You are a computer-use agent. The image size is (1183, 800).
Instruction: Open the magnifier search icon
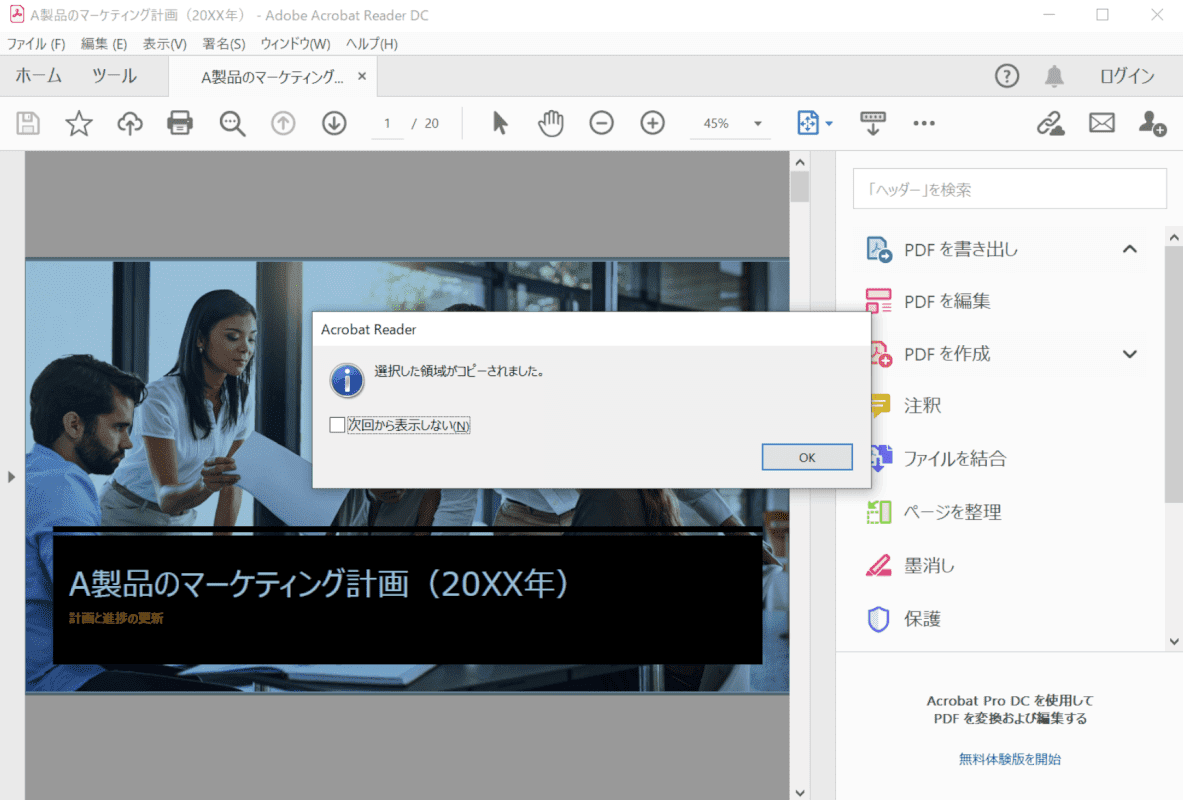[x=232, y=123]
